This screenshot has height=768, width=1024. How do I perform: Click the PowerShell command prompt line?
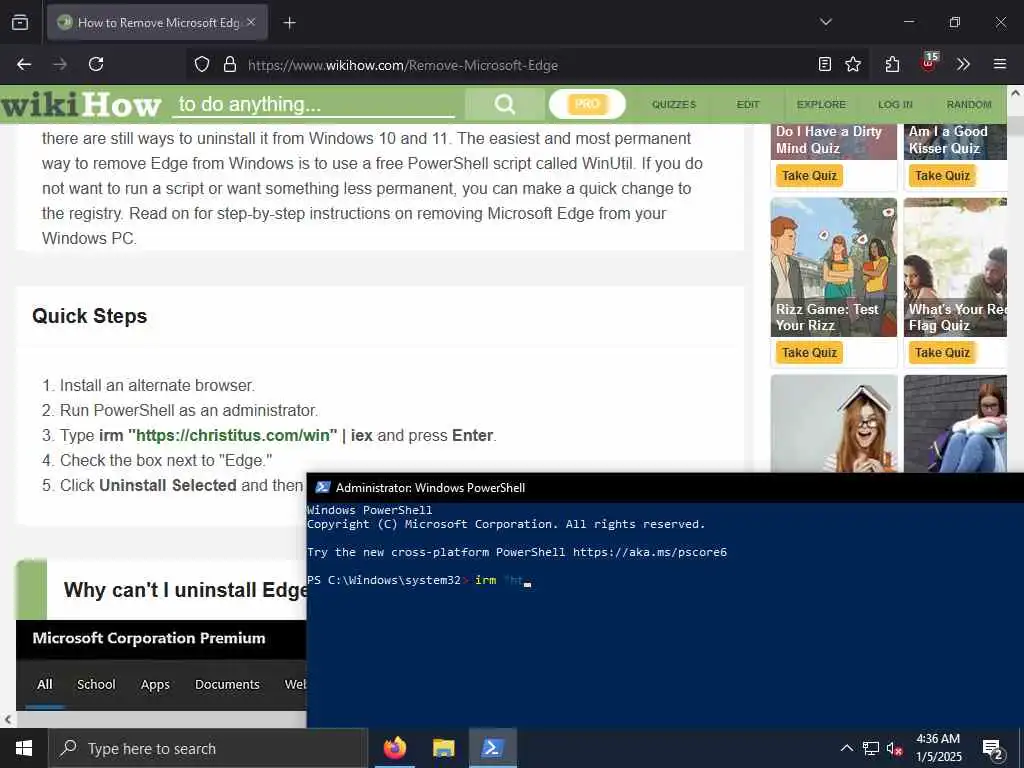419,580
